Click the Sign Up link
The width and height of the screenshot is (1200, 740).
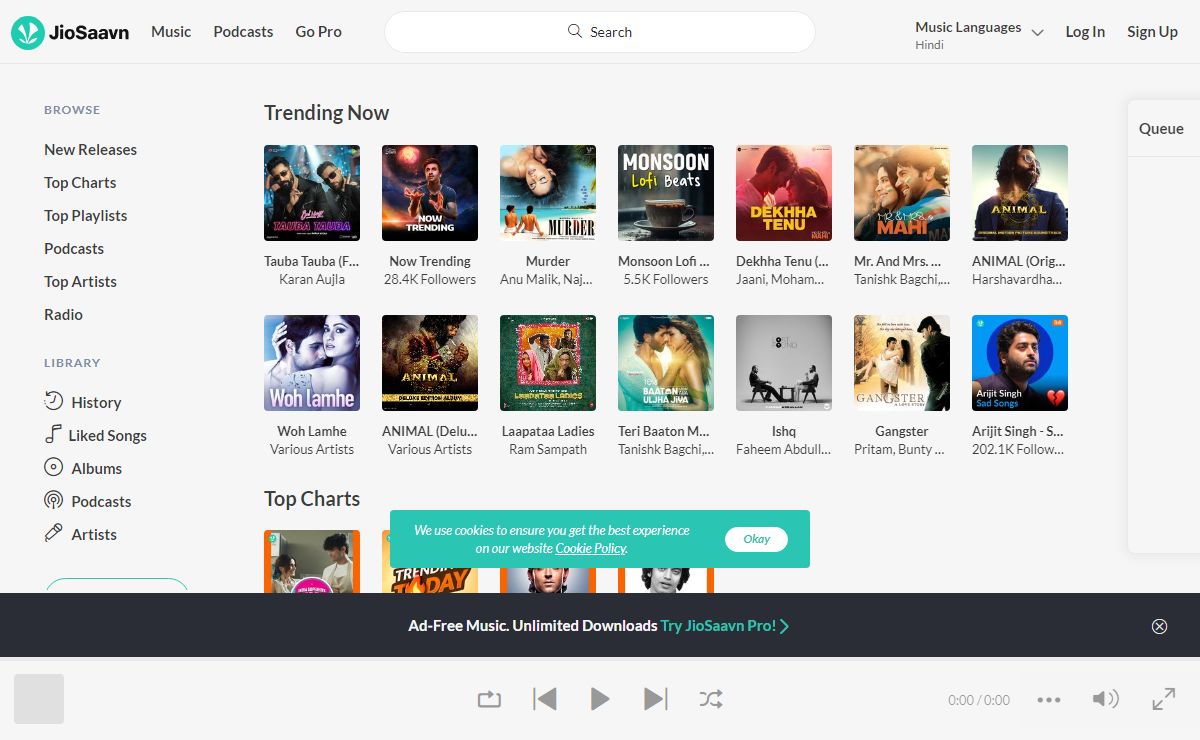[x=1152, y=31]
